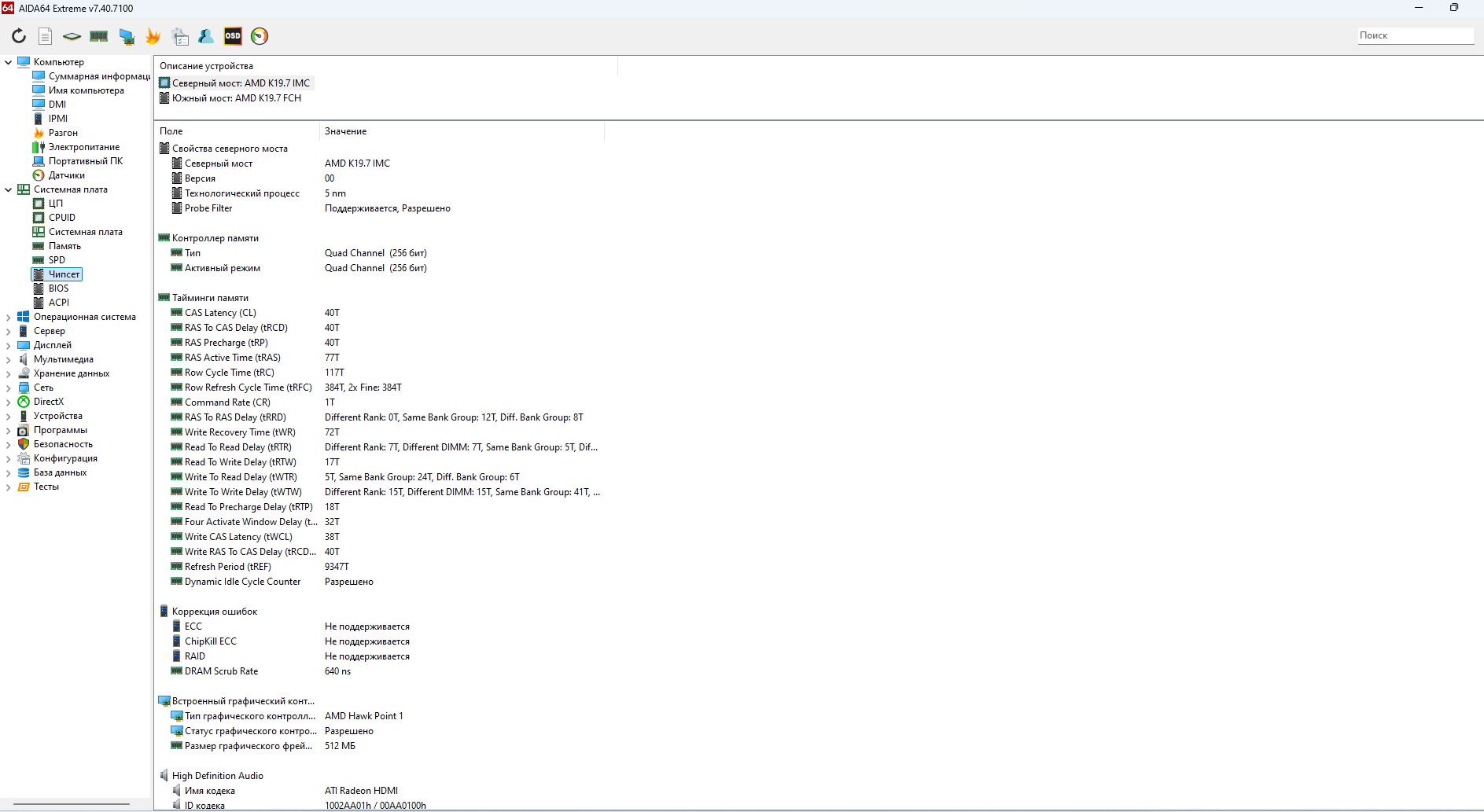
Task: Click the ChipKill ECC row
Action: tap(378, 641)
